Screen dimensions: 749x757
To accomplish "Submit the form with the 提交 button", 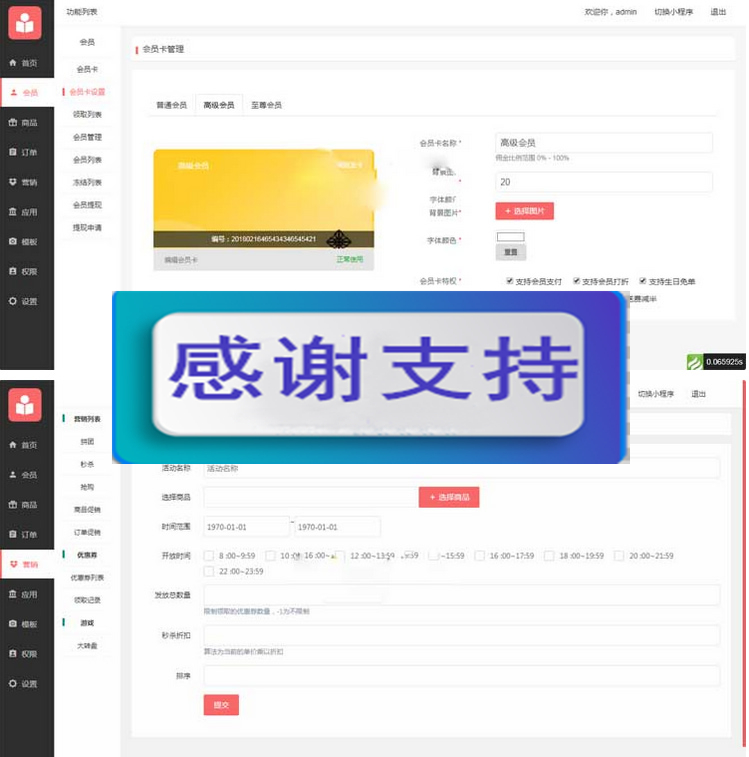I will [x=221, y=705].
